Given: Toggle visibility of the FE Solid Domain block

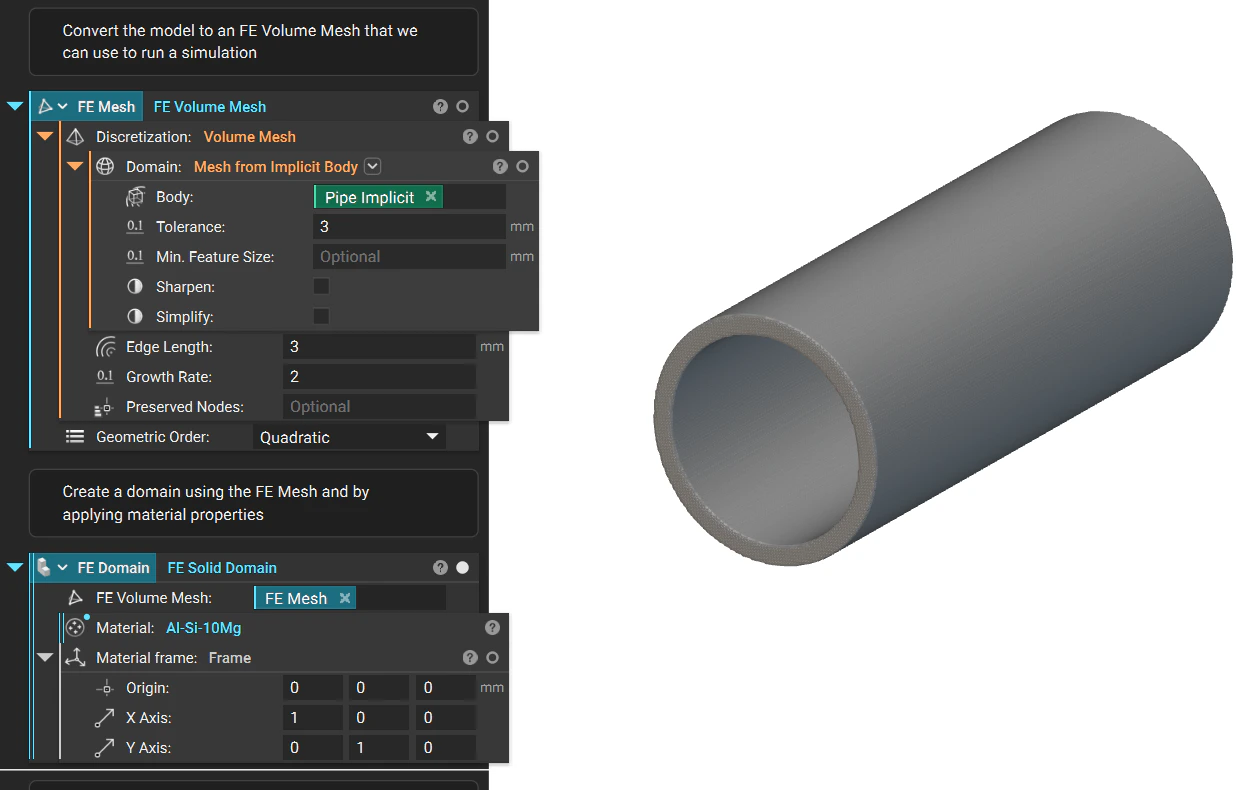Looking at the screenshot, I should click(x=462, y=567).
